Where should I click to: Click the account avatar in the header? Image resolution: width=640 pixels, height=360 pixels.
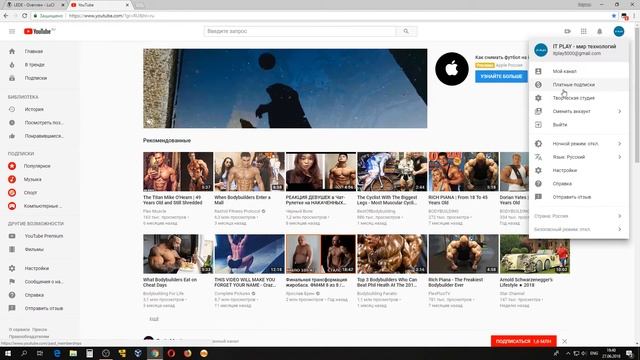[x=619, y=31]
